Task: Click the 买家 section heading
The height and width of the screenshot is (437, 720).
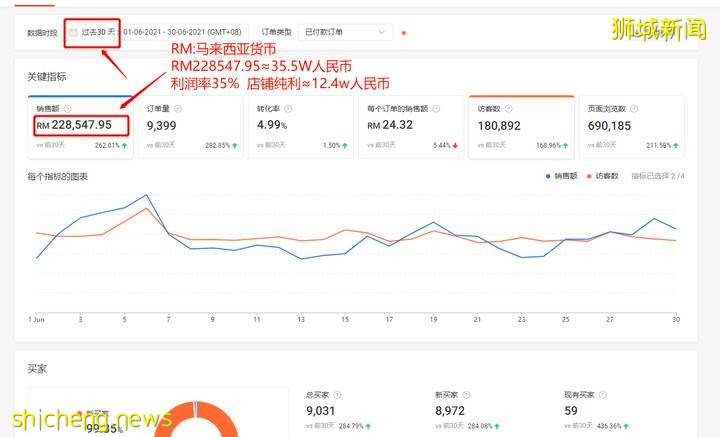Action: pyautogui.click(x=37, y=369)
